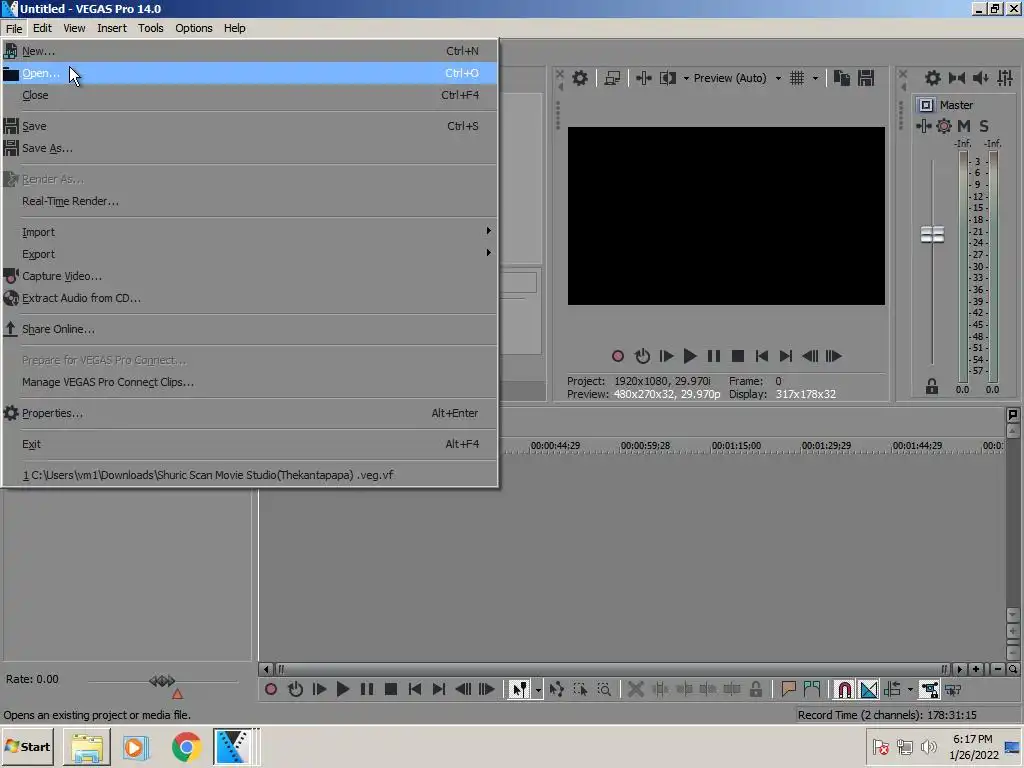The height and width of the screenshot is (768, 1024).
Task: Open Video Output FX in preview toolbar
Action: pos(644,78)
